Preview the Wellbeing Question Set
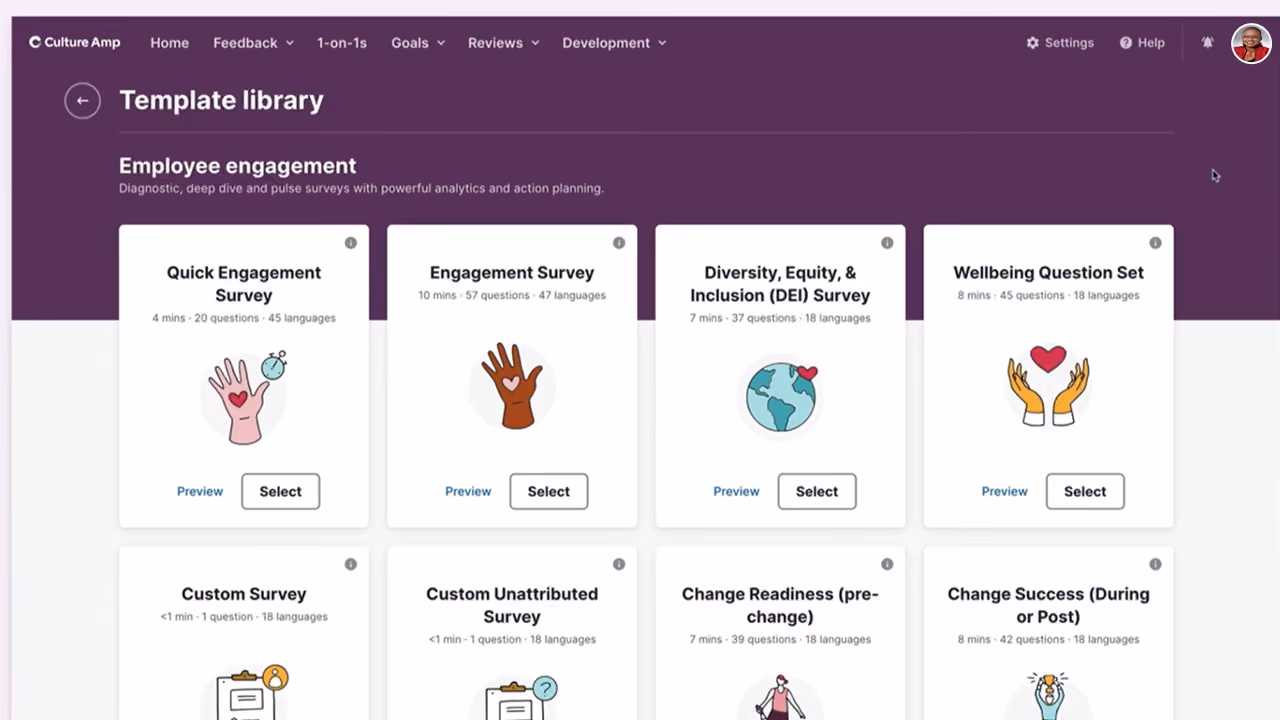Screen dimensions: 1280x720 pyautogui.click(x=1004, y=491)
